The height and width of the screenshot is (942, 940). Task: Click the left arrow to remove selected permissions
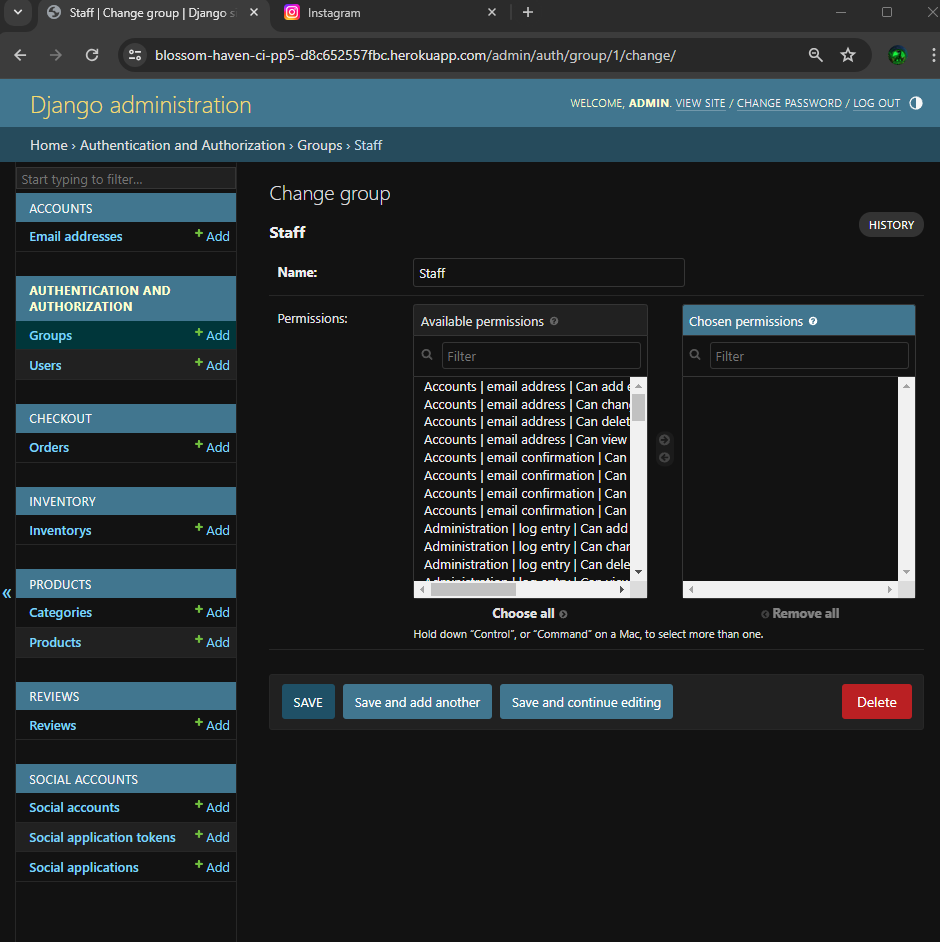[x=664, y=458]
